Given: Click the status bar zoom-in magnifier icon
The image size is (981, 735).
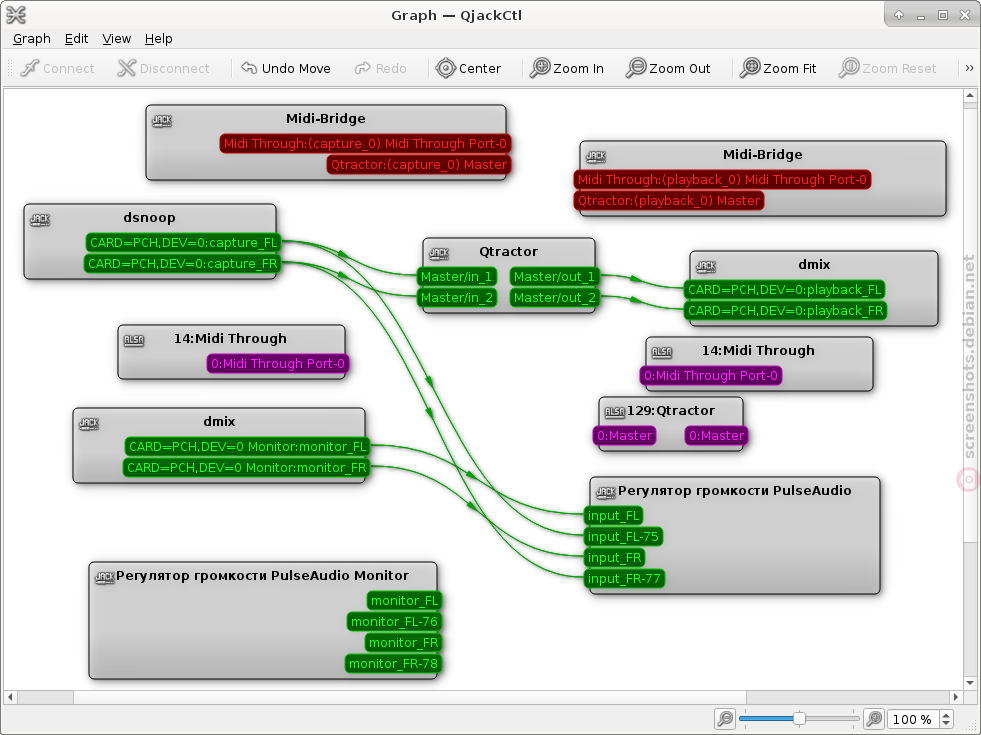Looking at the screenshot, I should [x=874, y=719].
